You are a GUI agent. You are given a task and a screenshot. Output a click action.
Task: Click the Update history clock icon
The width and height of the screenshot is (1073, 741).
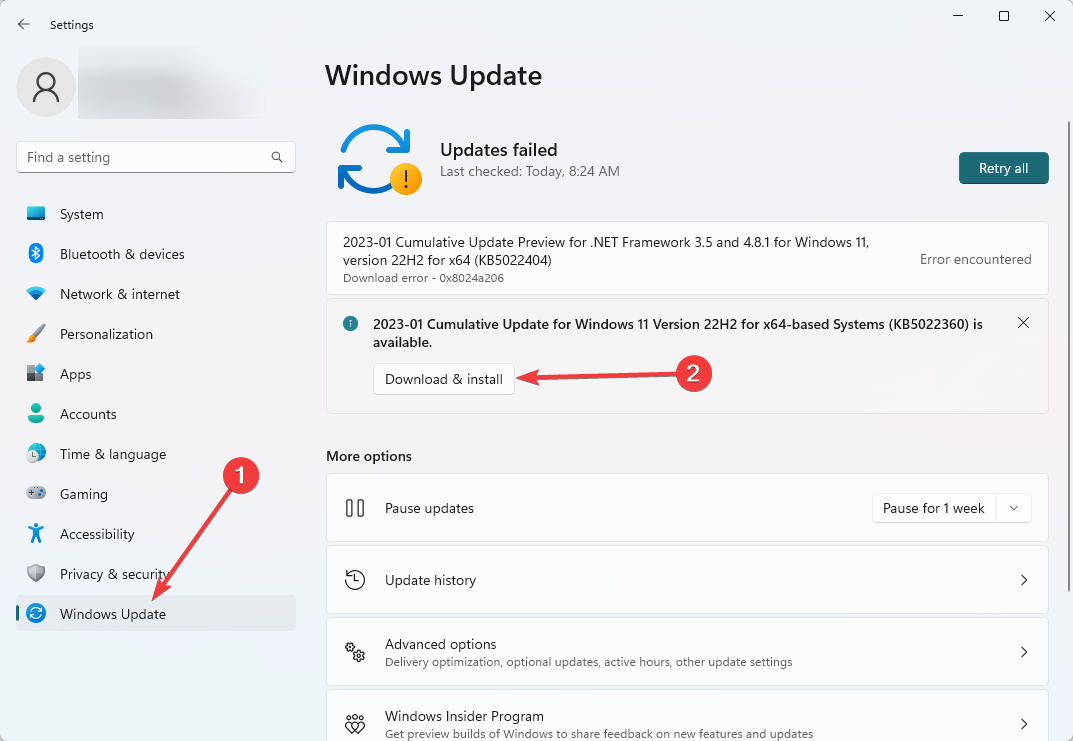[354, 580]
